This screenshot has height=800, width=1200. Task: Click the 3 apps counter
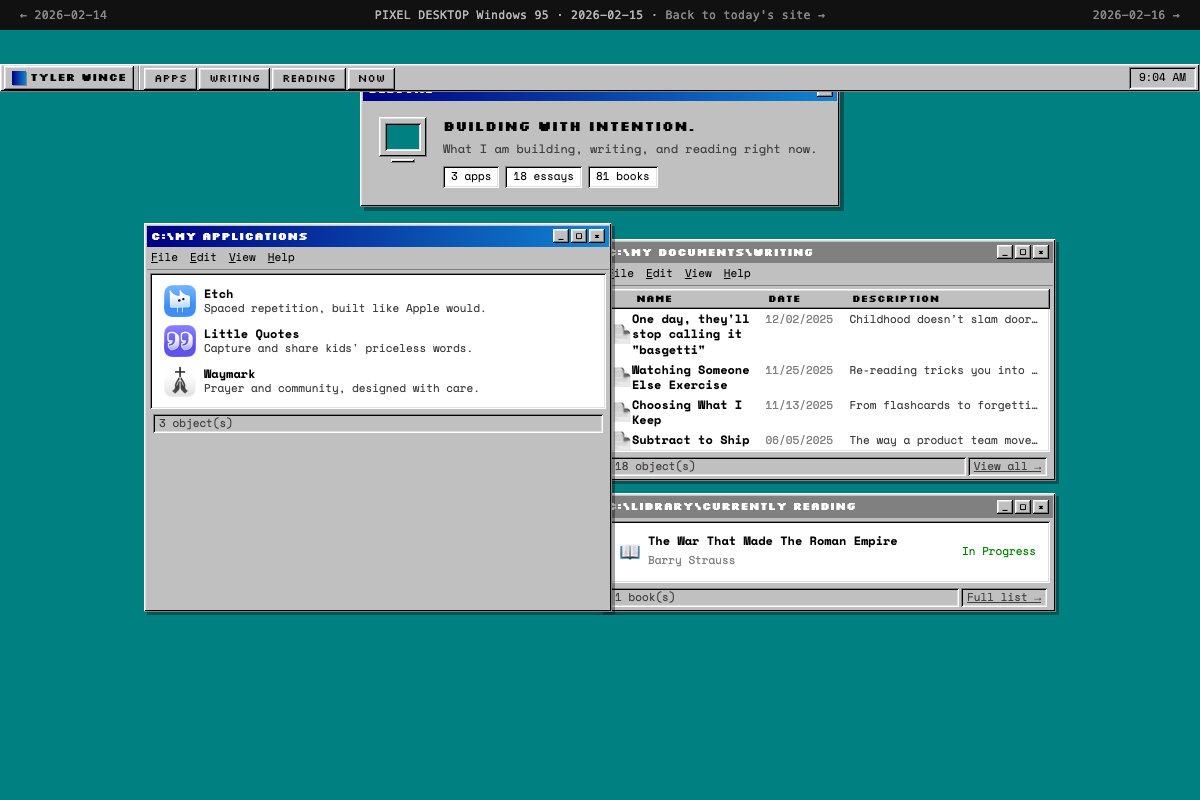coord(471,177)
